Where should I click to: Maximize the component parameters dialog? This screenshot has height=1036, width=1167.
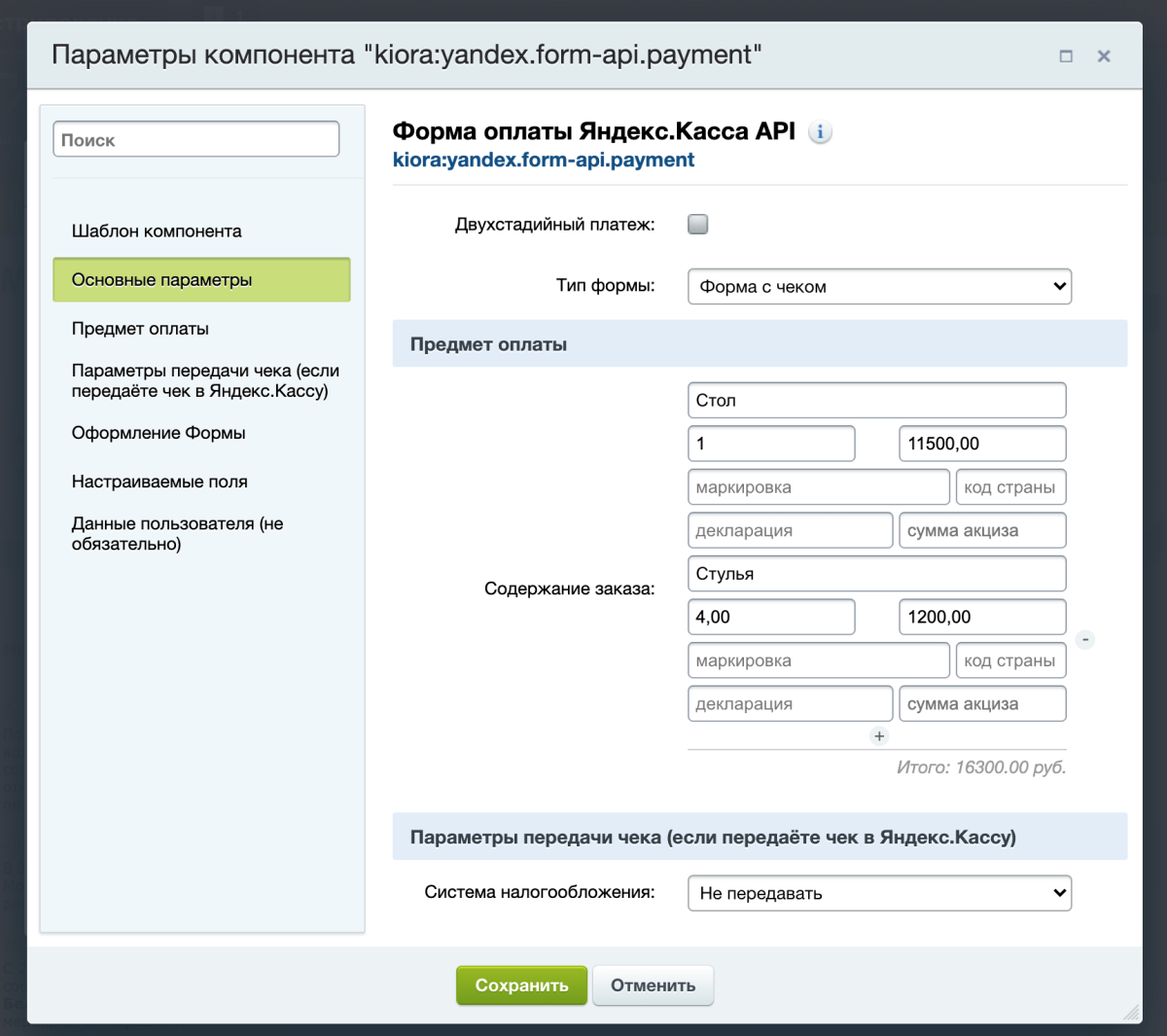(x=1066, y=56)
